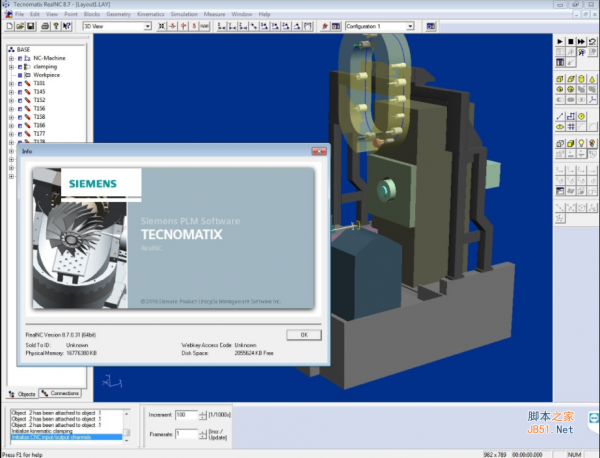Open the Blocks menu

92,14
